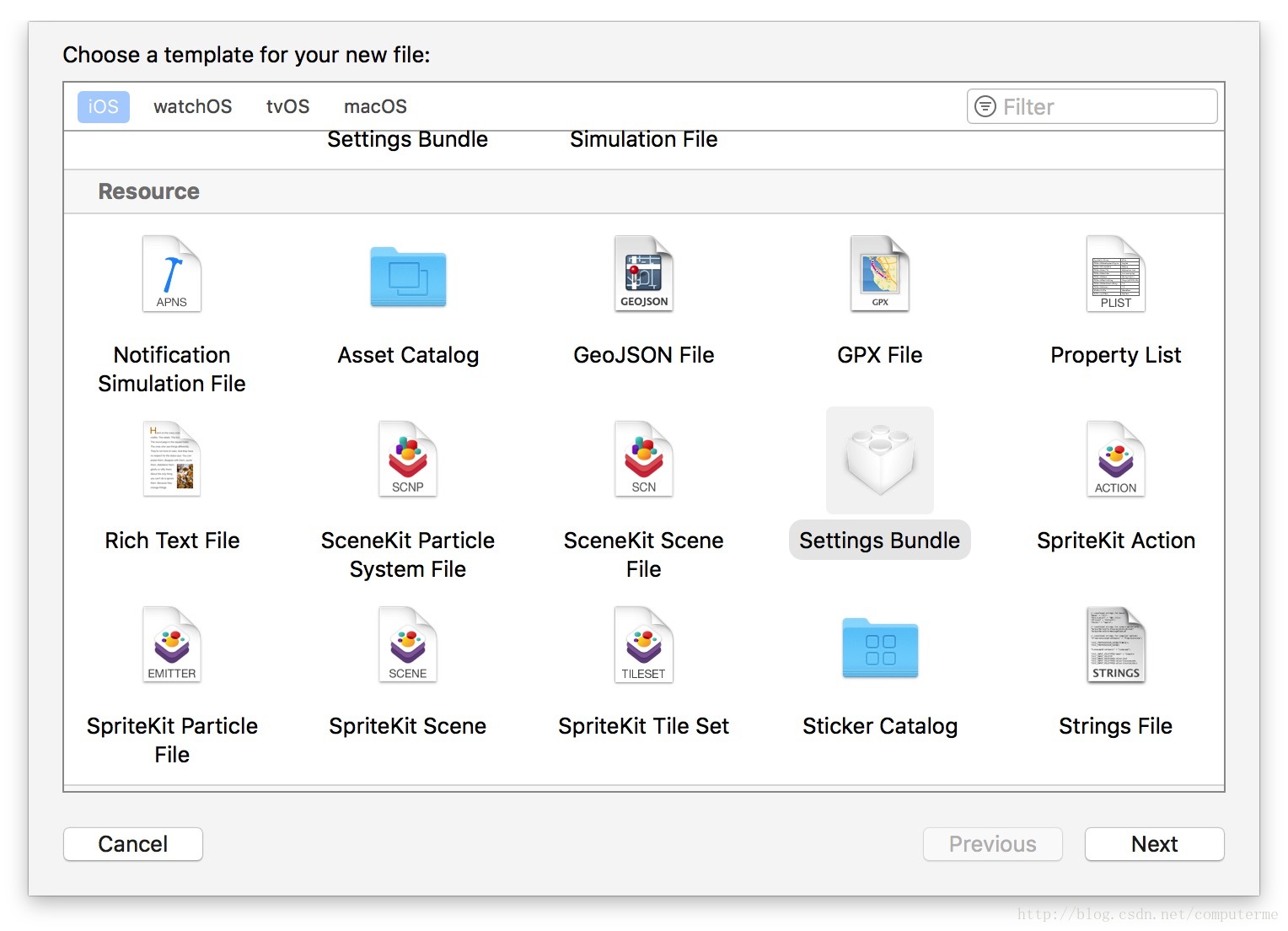
Task: Pick the SceneKit Scene File icon
Action: [644, 460]
